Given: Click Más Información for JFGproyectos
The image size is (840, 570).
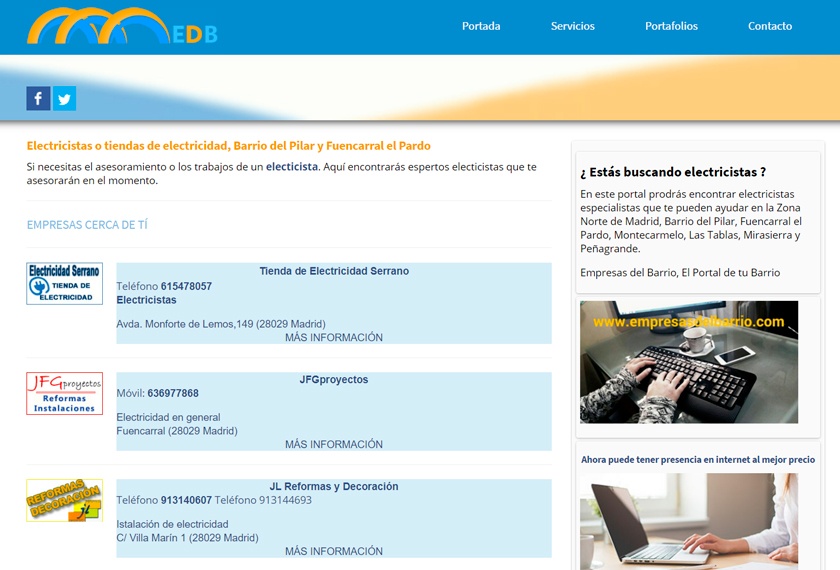Looking at the screenshot, I should [x=334, y=444].
